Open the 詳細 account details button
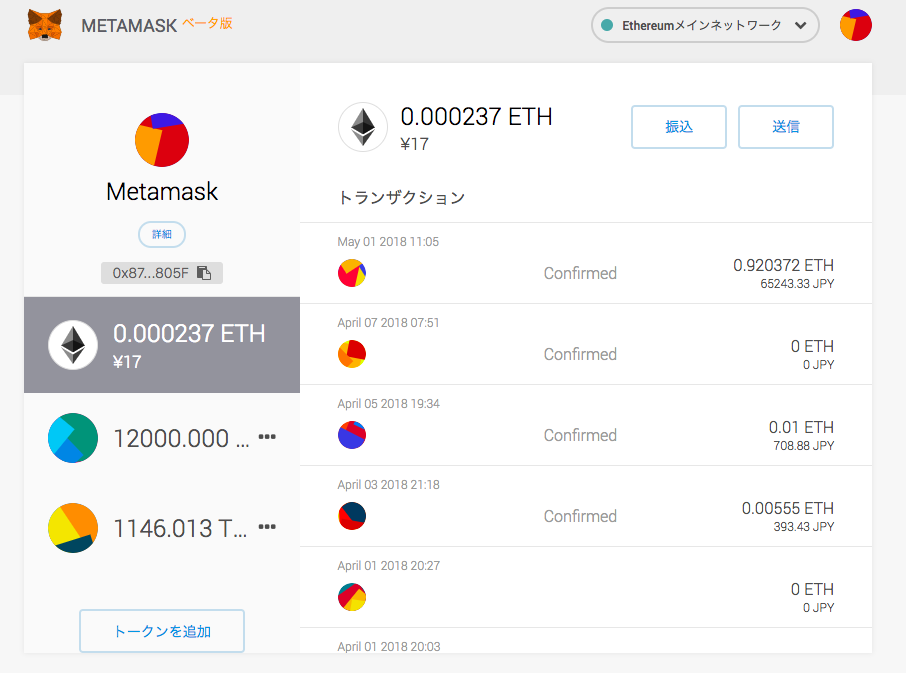Screen dimensions: 906x673 162,234
